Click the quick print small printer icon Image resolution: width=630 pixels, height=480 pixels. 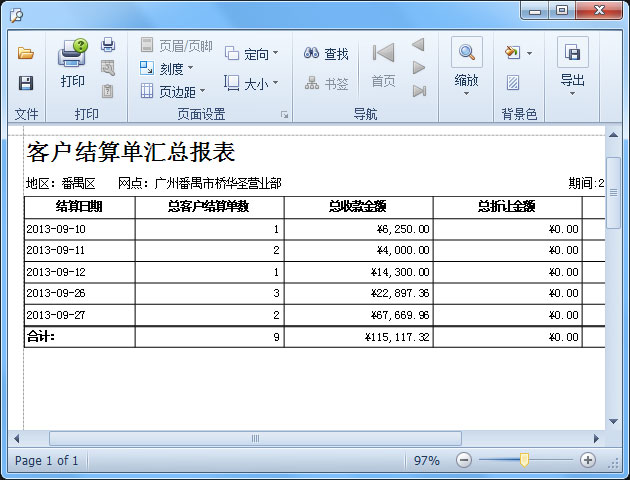pos(108,45)
